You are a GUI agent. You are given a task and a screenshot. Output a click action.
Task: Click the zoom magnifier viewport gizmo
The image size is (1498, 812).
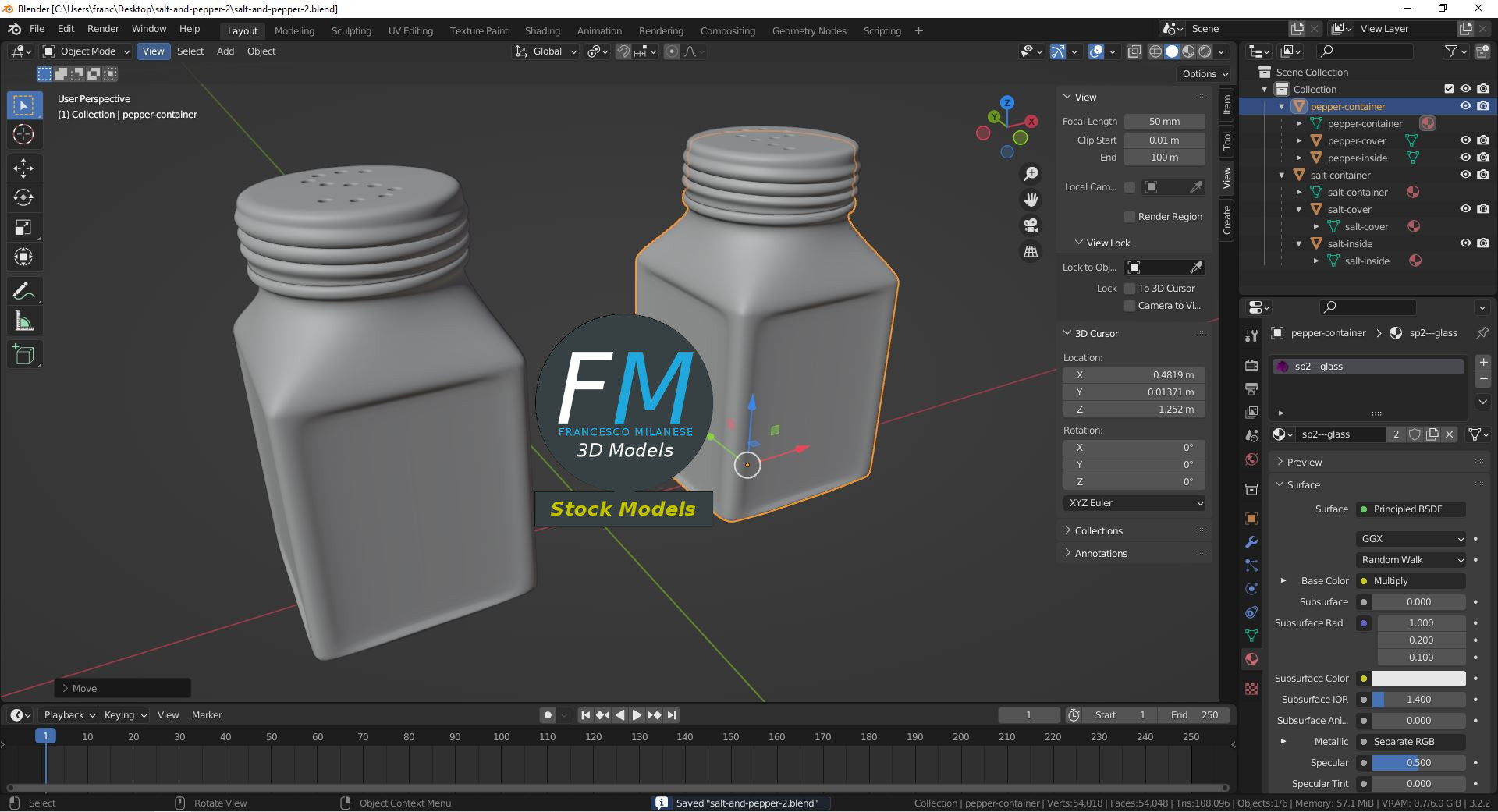(1031, 174)
